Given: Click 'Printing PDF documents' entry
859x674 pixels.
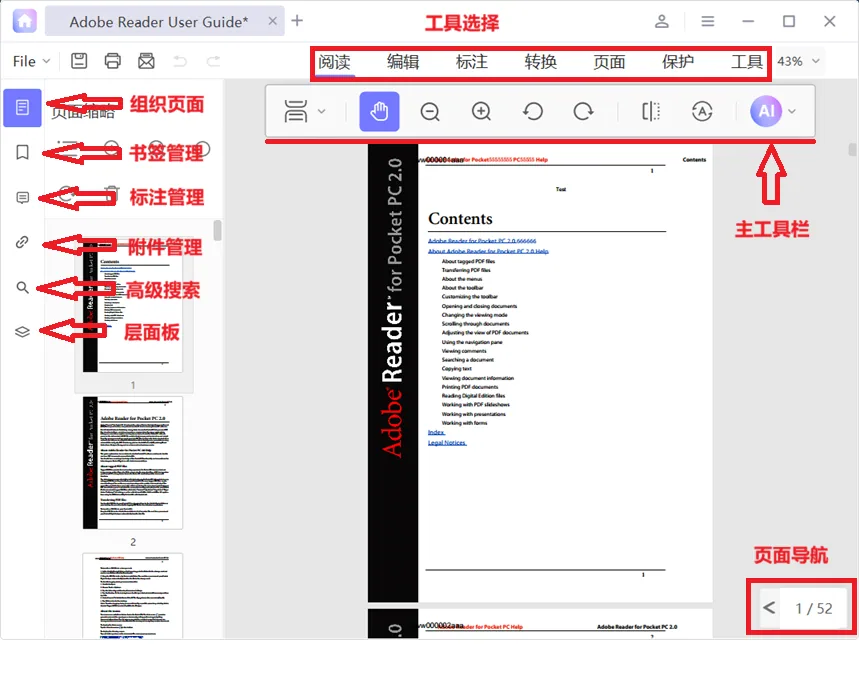Looking at the screenshot, I should [469, 387].
